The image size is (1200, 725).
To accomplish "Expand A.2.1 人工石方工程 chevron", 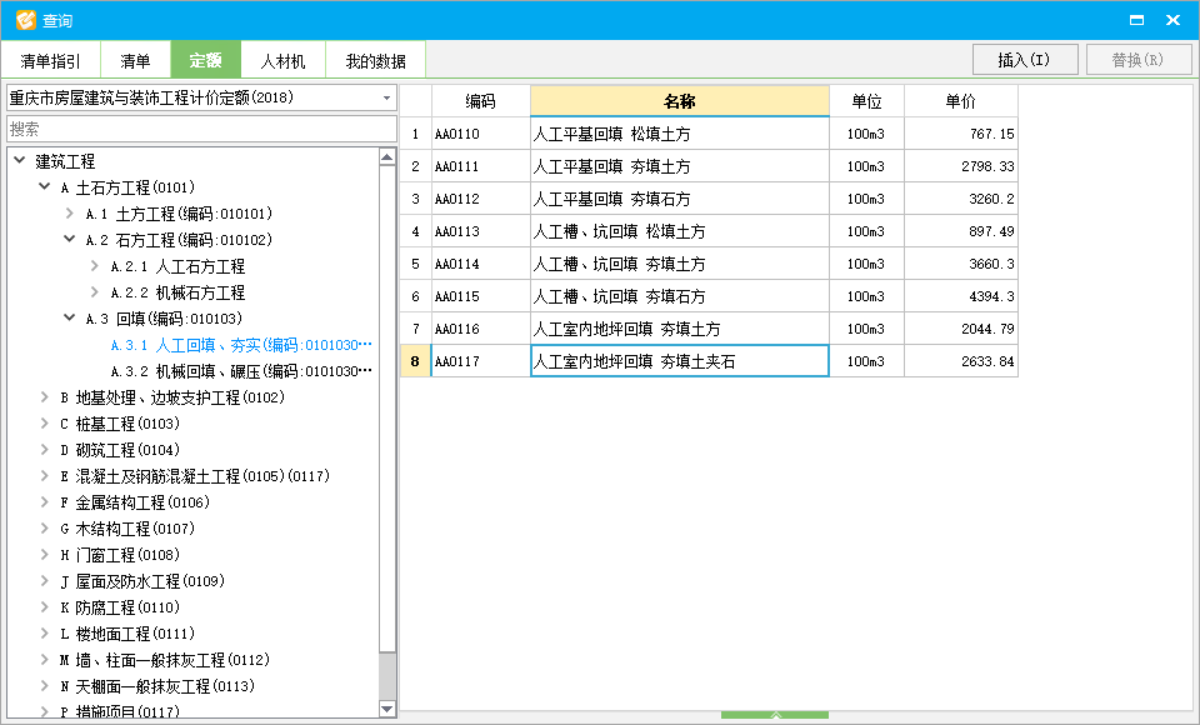I will click(x=94, y=266).
